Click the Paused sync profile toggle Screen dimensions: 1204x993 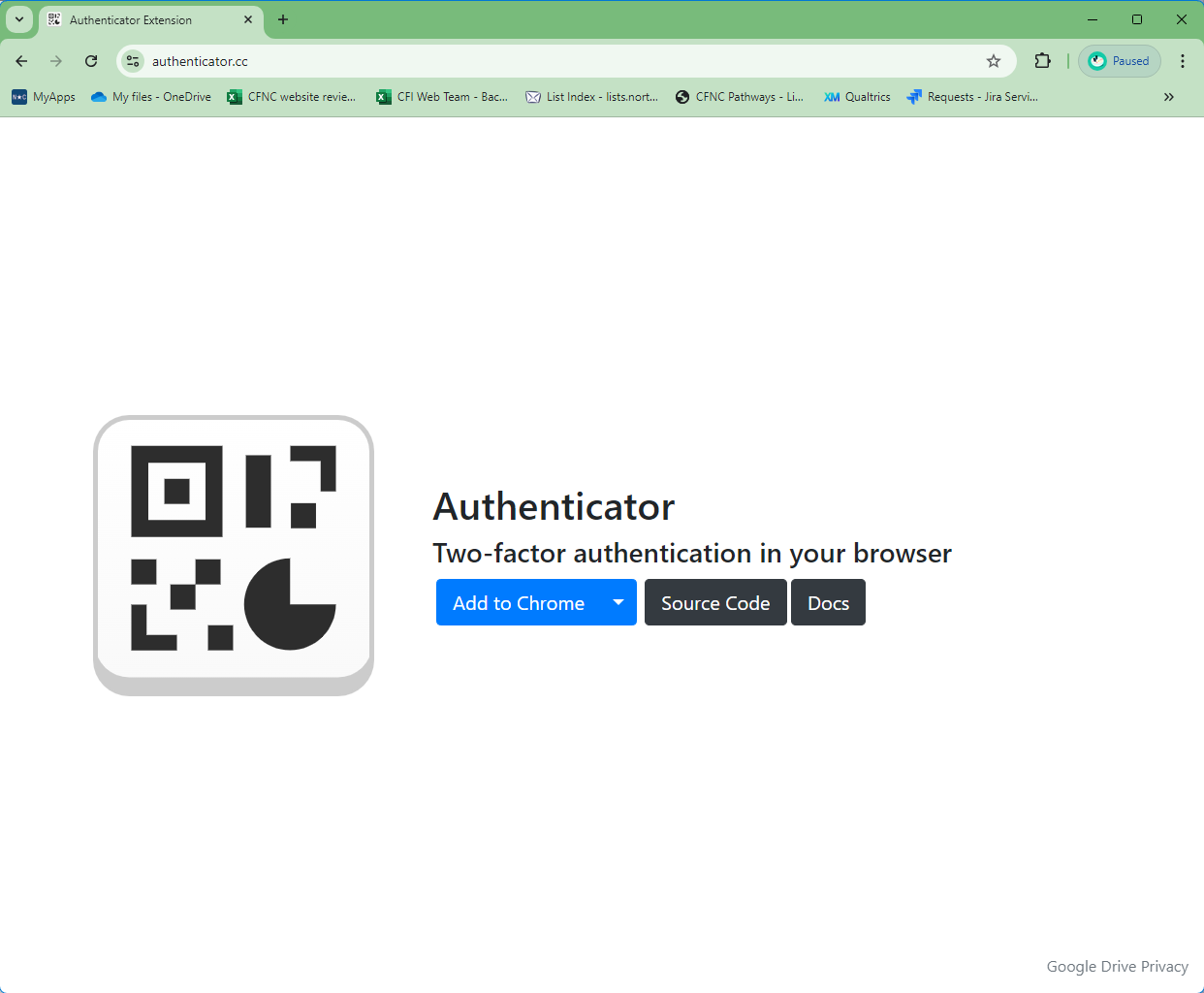click(x=1119, y=60)
